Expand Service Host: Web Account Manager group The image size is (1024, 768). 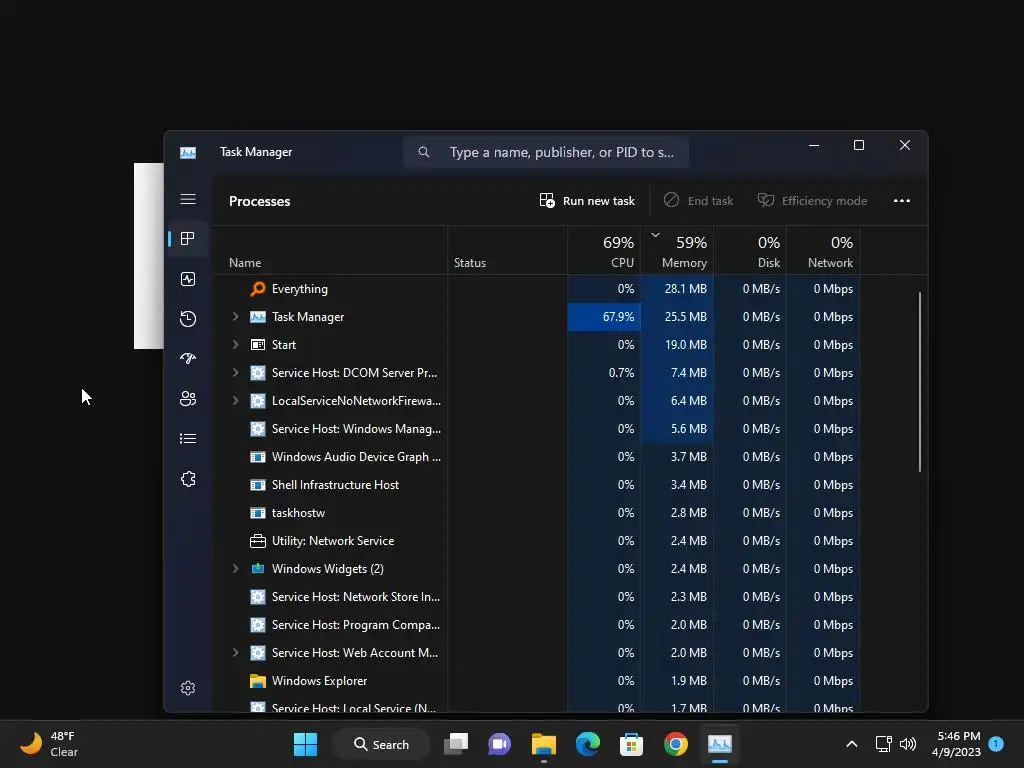[235, 653]
